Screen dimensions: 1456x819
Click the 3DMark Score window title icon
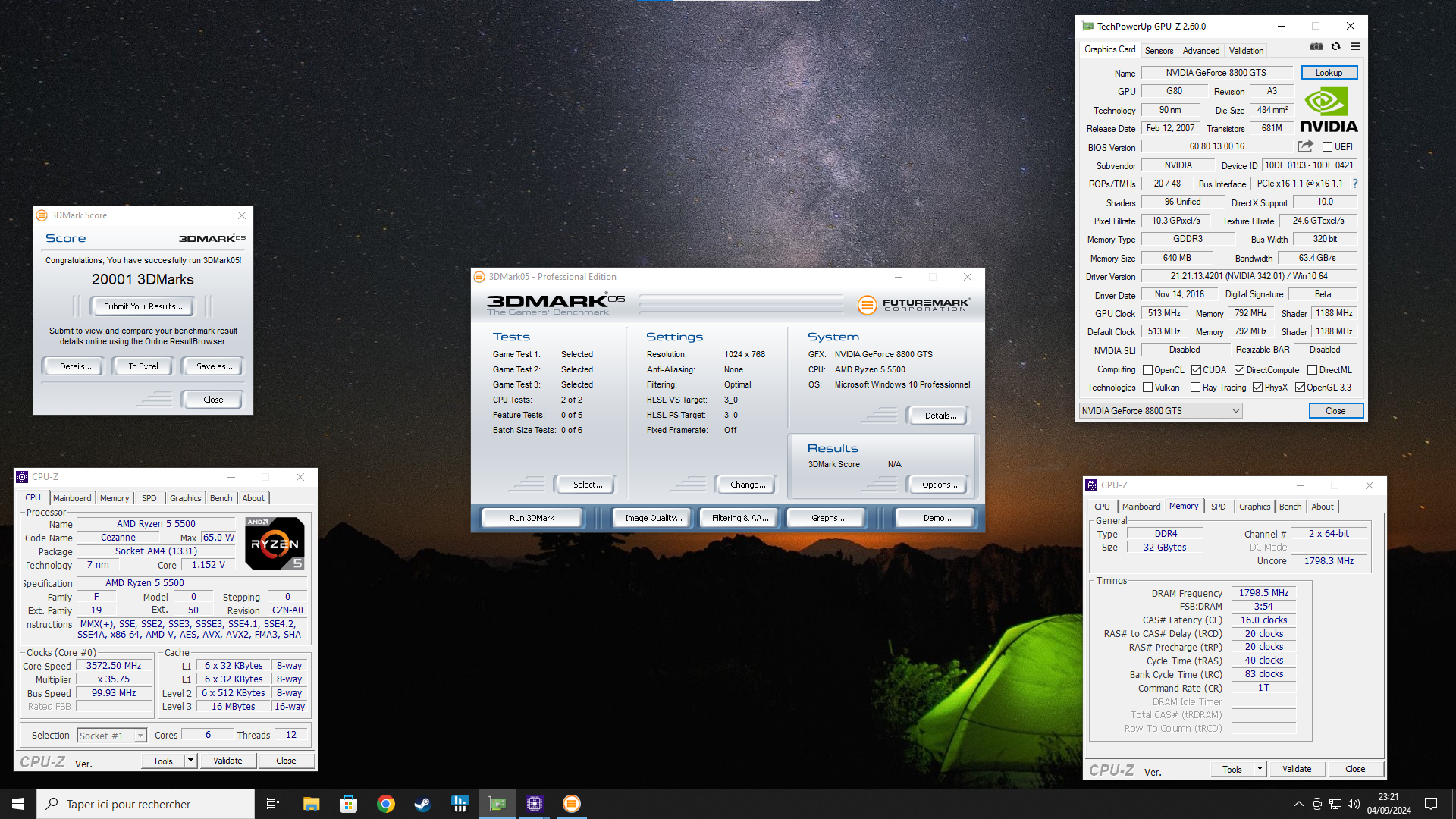tap(42, 215)
